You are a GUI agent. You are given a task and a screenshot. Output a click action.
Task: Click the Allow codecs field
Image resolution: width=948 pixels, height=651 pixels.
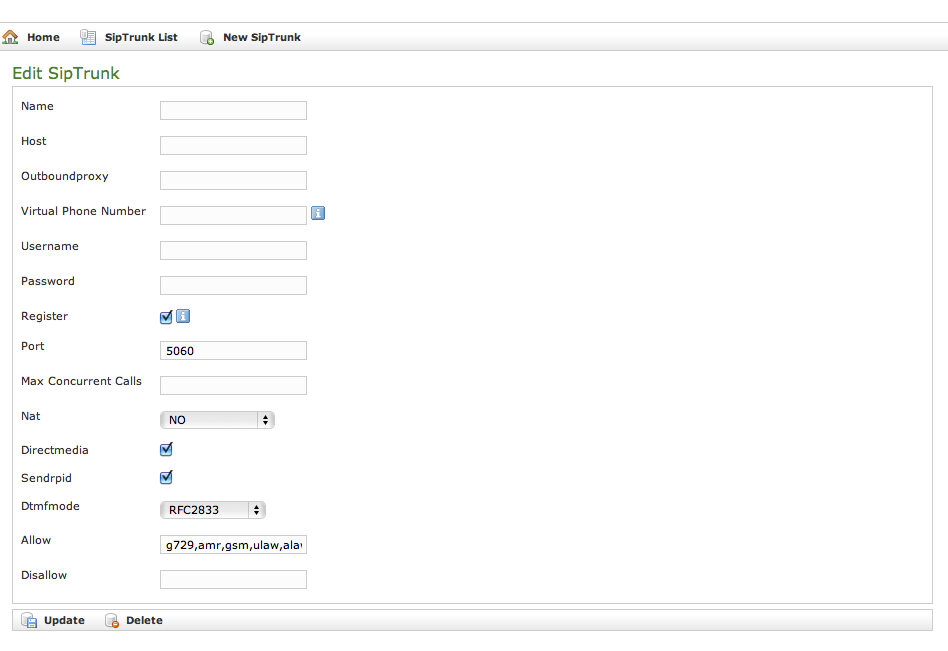233,545
